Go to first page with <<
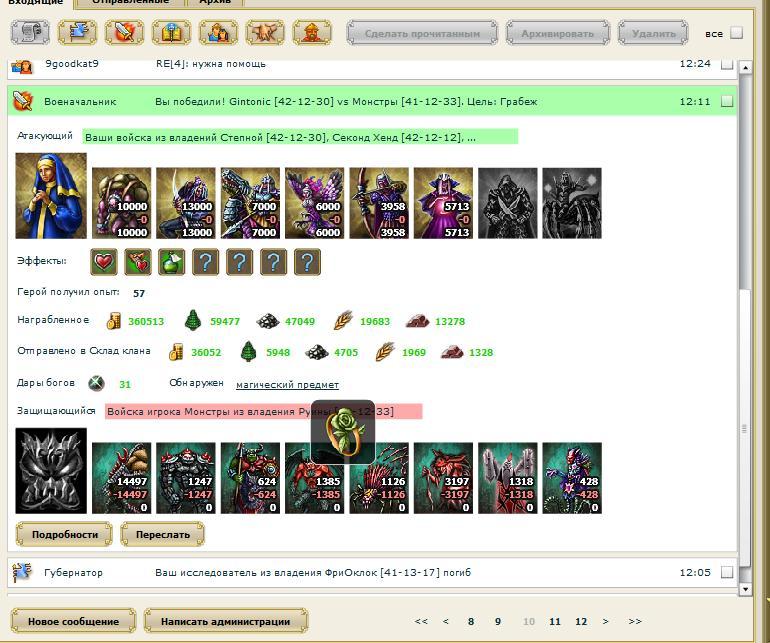Image resolution: width=770 pixels, height=643 pixels. (421, 621)
